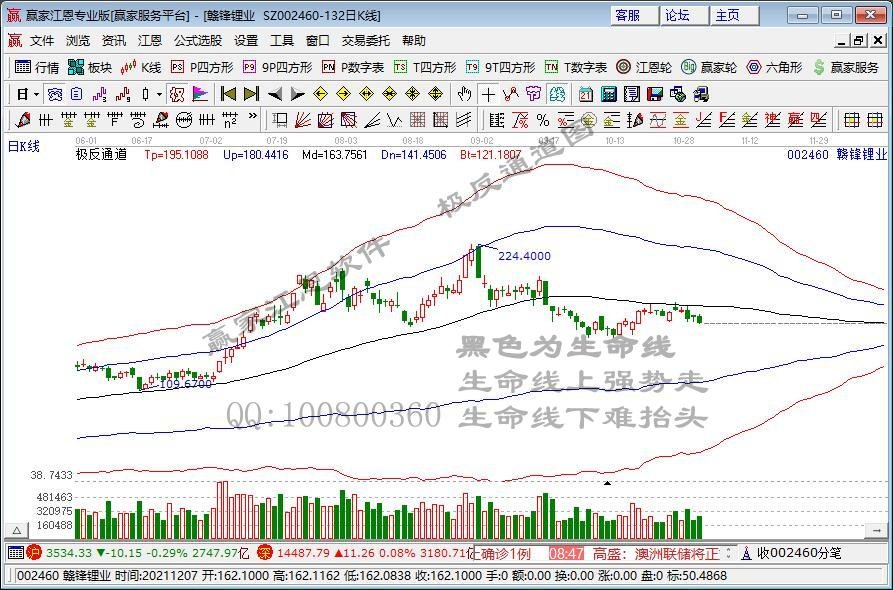Select the red step-line 9 icon
Image resolution: width=893 pixels, height=590 pixels.
click(x=122, y=94)
